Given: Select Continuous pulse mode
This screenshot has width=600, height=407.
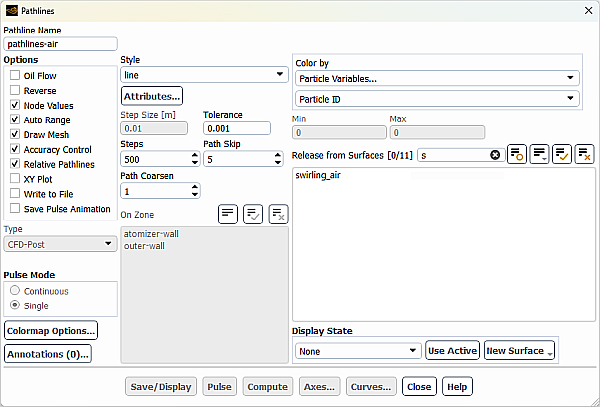Looking at the screenshot, I should click(x=15, y=291).
